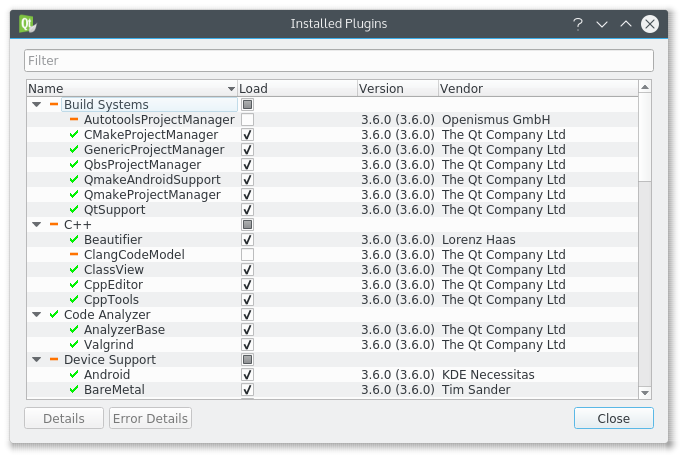Viewport: 684px width, 459px height.
Task: Select the ClassView plugin row
Action: (332, 270)
